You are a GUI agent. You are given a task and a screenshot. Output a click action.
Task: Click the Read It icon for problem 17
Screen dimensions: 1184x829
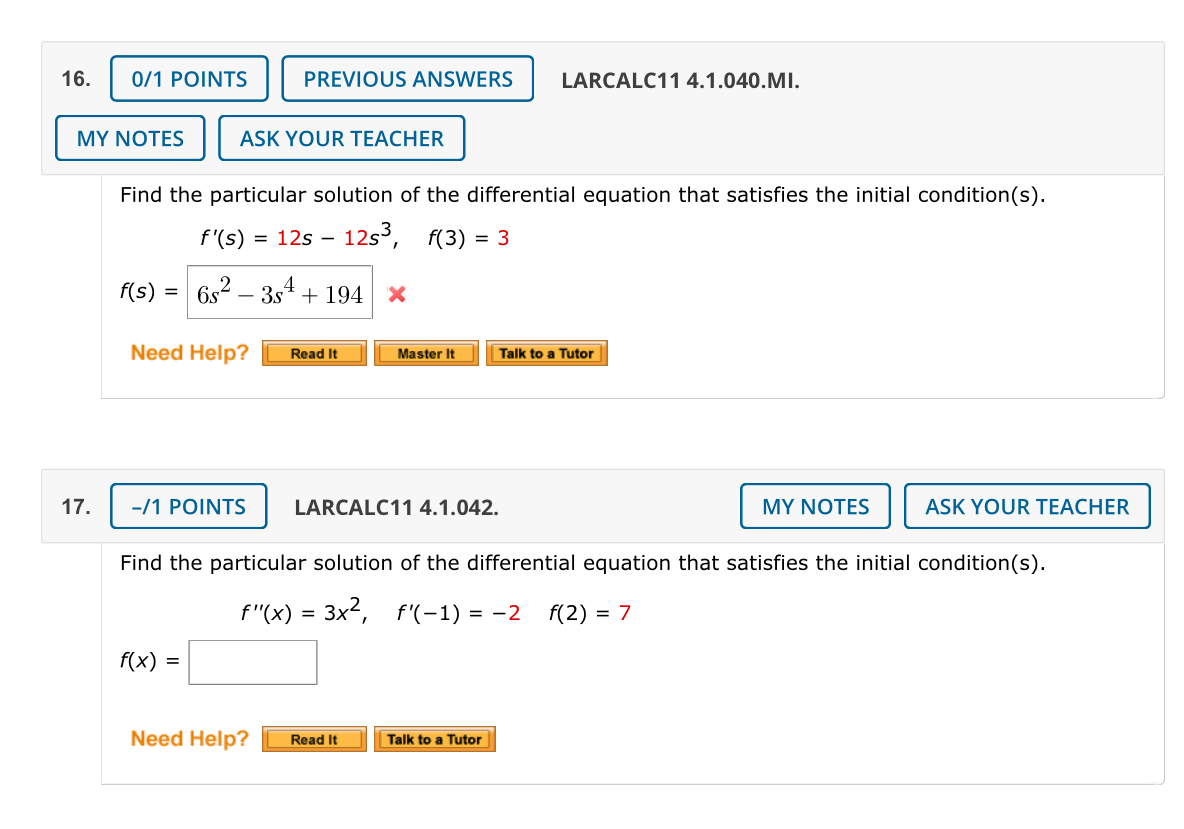pos(313,739)
